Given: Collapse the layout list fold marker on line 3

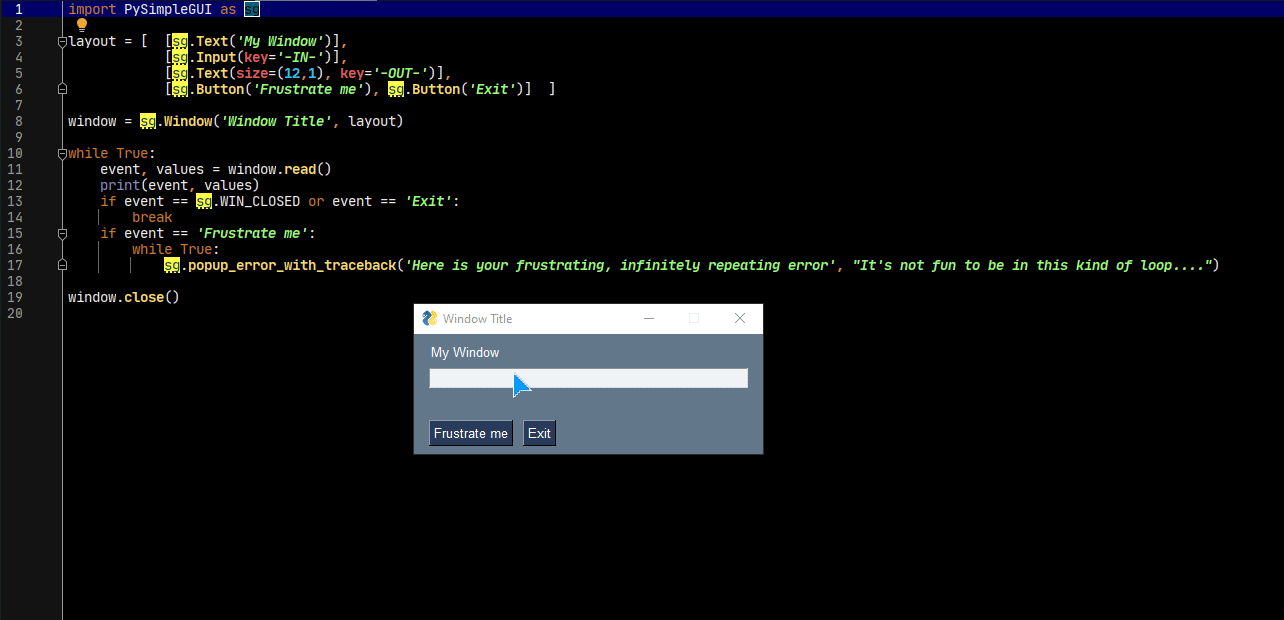Looking at the screenshot, I should [x=62, y=42].
